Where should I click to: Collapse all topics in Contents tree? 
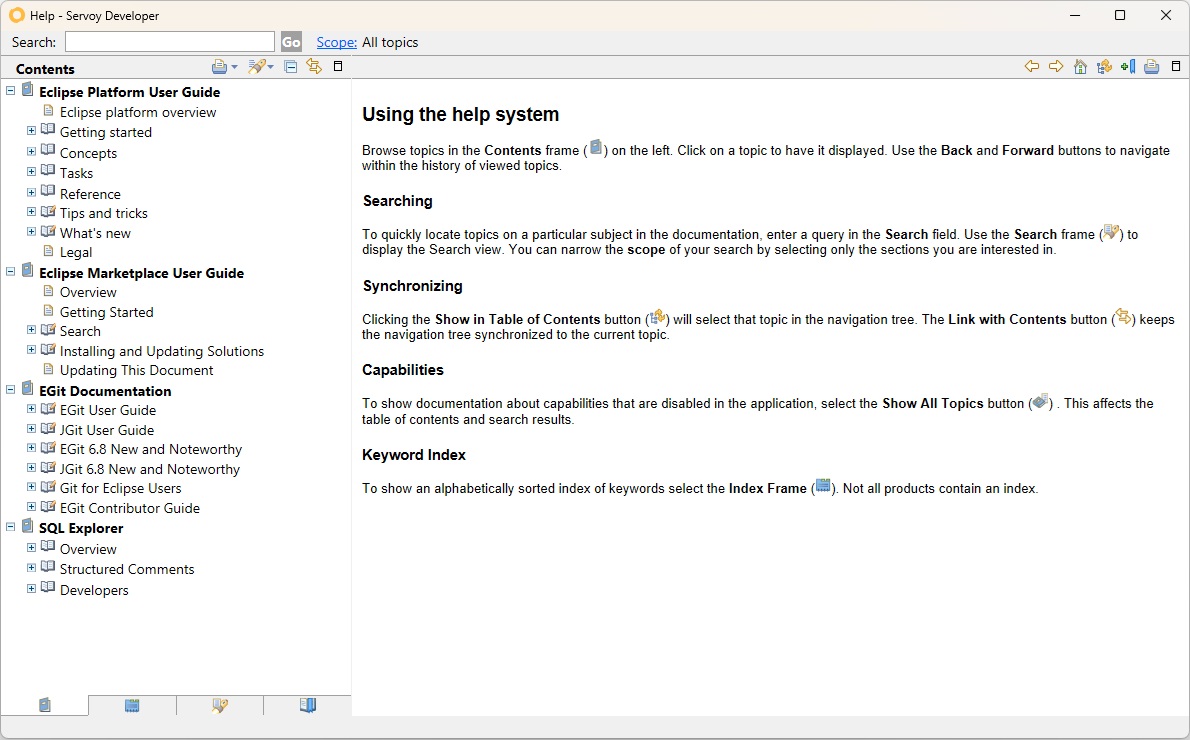291,67
